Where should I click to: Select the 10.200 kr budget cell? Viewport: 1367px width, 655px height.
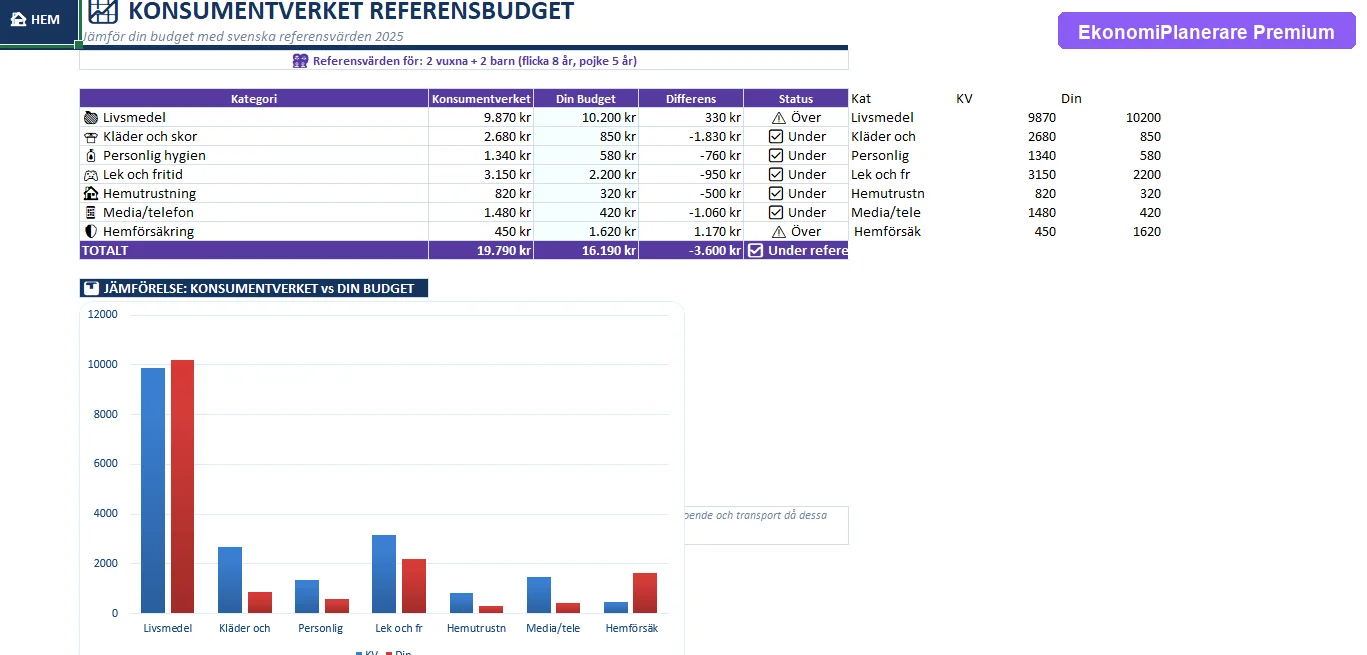[x=586, y=118]
